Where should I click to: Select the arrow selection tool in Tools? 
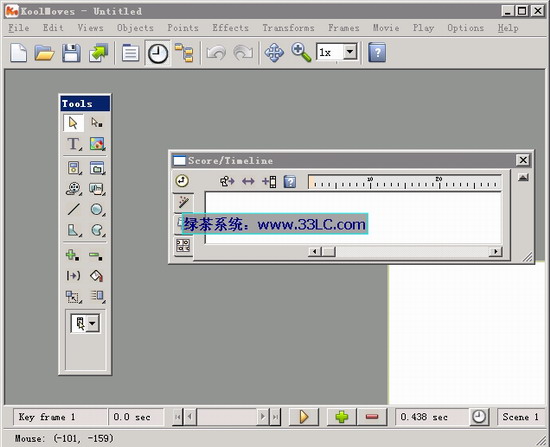(73, 123)
